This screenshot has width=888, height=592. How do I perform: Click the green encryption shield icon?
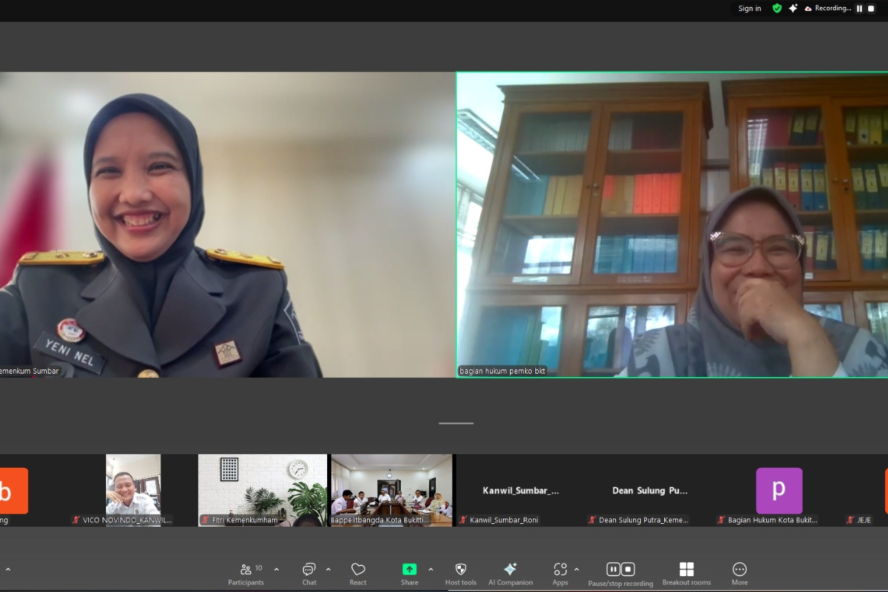click(777, 8)
